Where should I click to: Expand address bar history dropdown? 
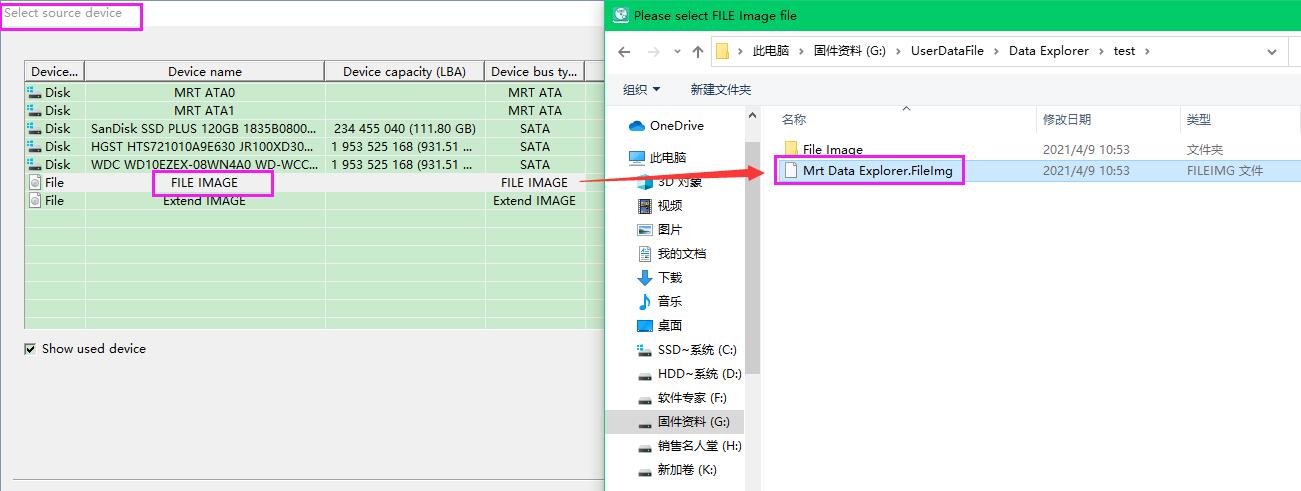1271,52
